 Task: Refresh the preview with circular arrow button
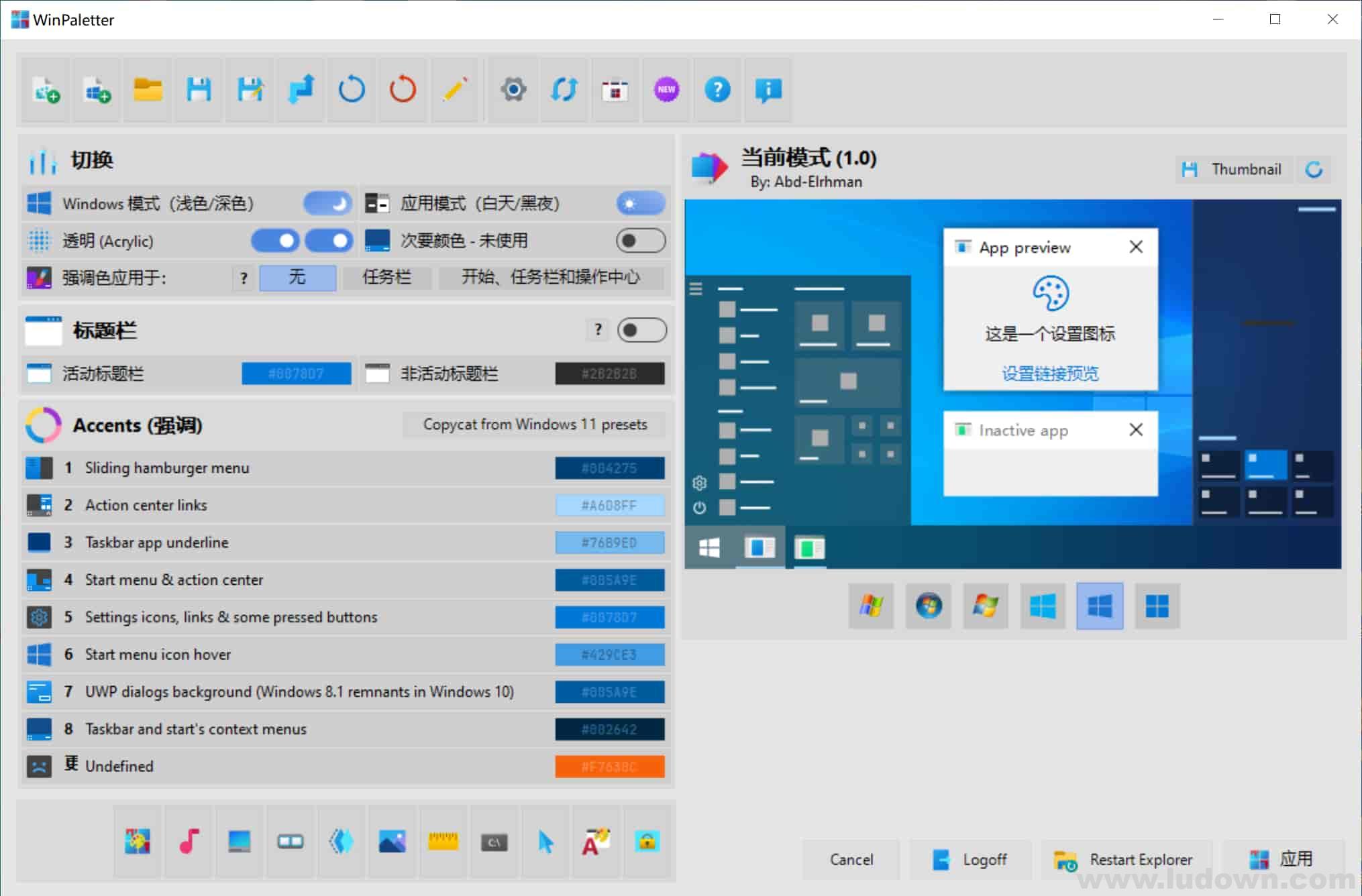[x=1314, y=169]
